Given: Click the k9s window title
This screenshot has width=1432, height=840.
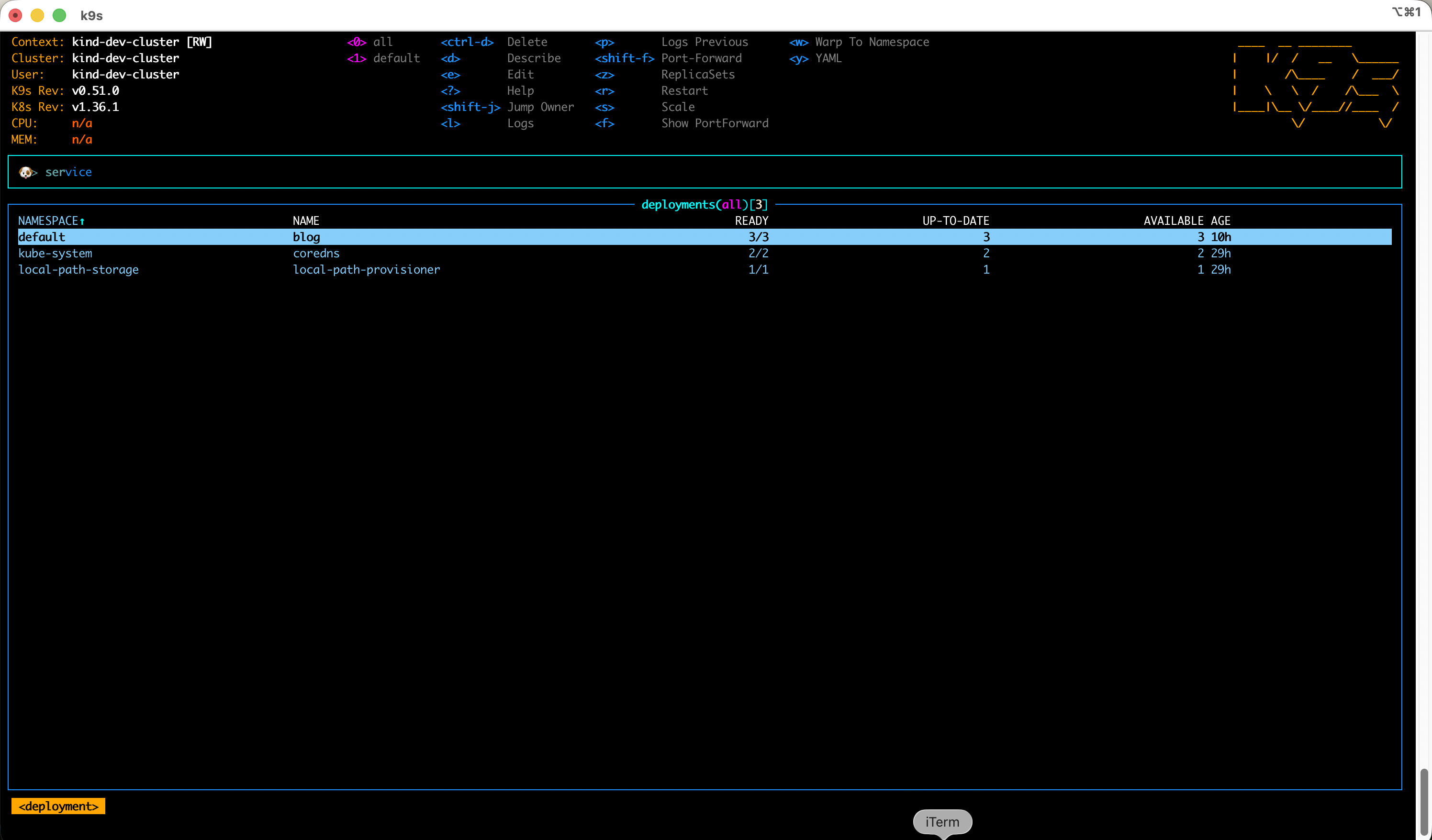Looking at the screenshot, I should coord(91,15).
